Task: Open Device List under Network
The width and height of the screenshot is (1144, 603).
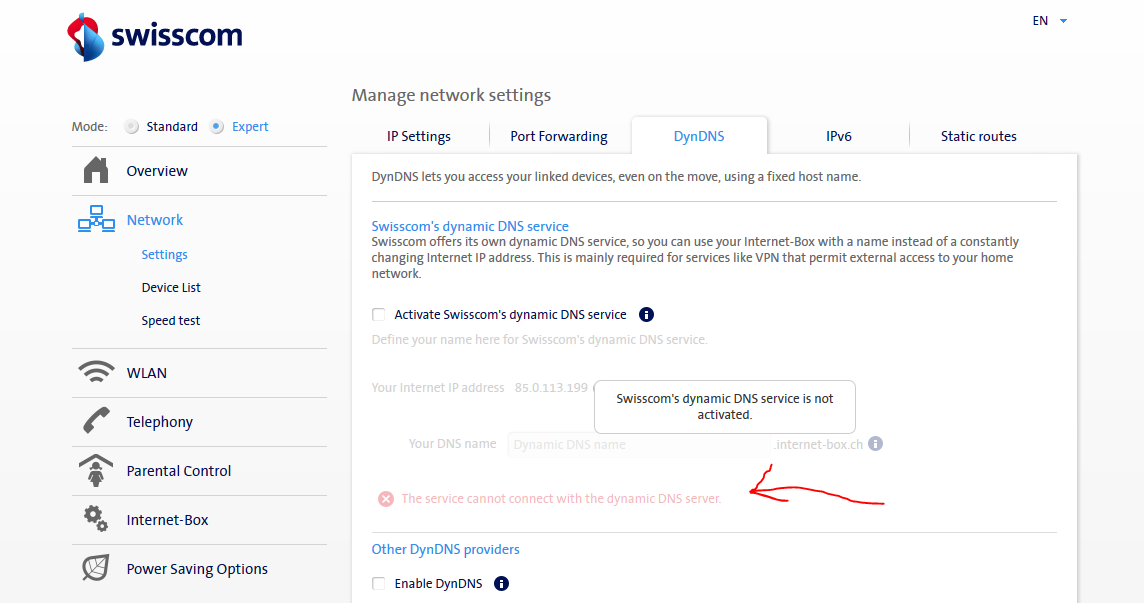Action: (171, 288)
